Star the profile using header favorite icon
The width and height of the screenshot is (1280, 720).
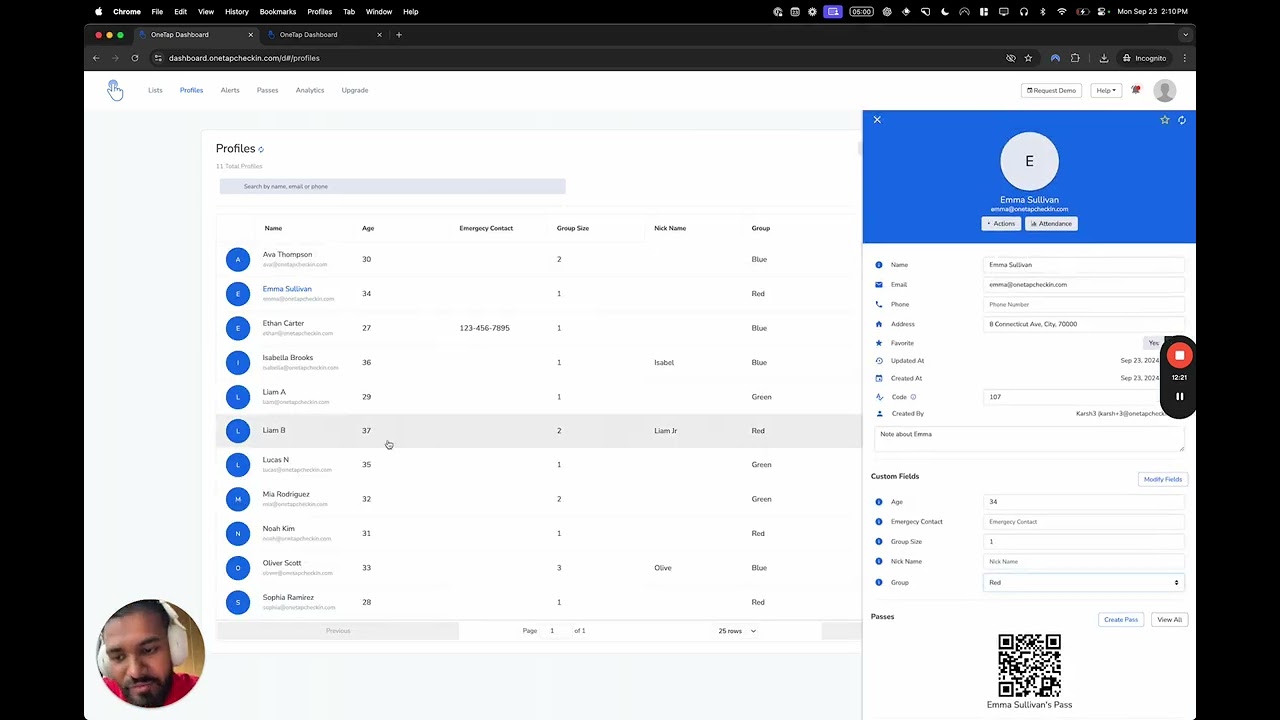point(1164,120)
